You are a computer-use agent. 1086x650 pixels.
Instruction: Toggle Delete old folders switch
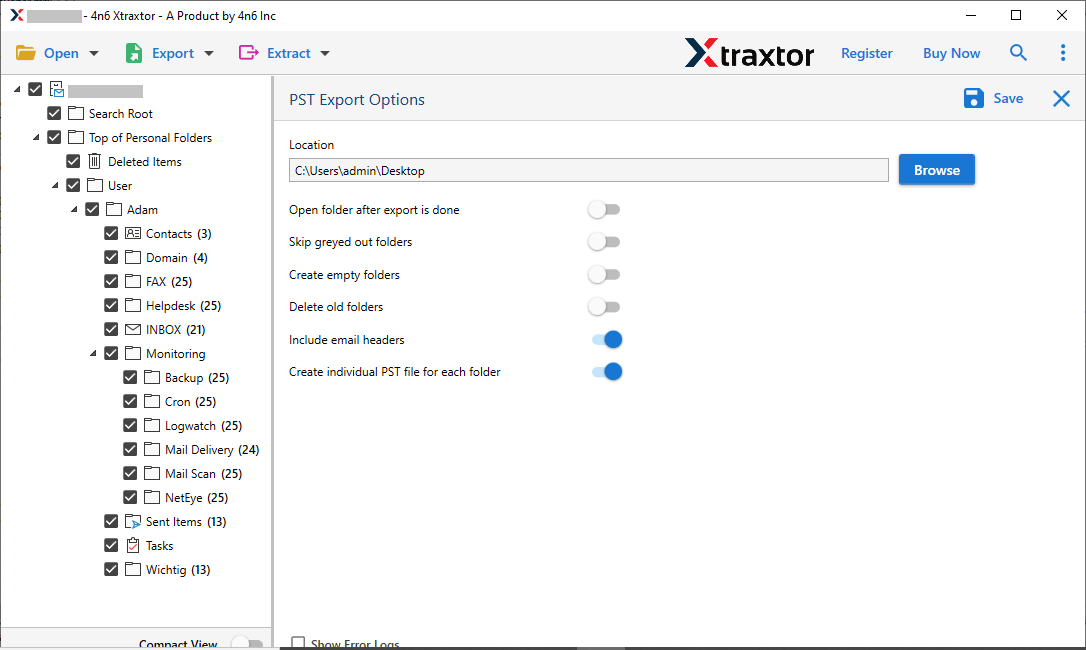pyautogui.click(x=604, y=306)
